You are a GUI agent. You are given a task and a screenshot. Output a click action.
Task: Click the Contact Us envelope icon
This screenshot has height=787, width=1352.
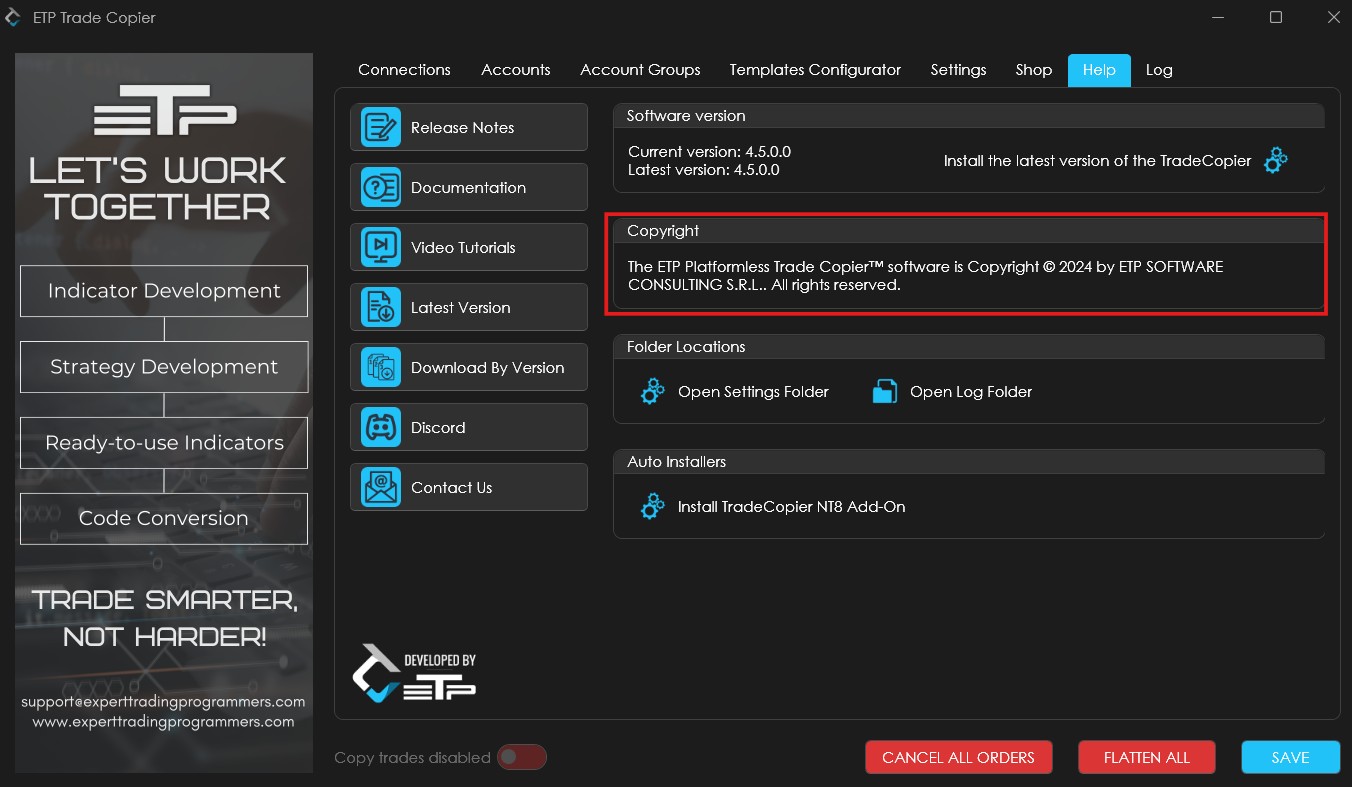[380, 488]
